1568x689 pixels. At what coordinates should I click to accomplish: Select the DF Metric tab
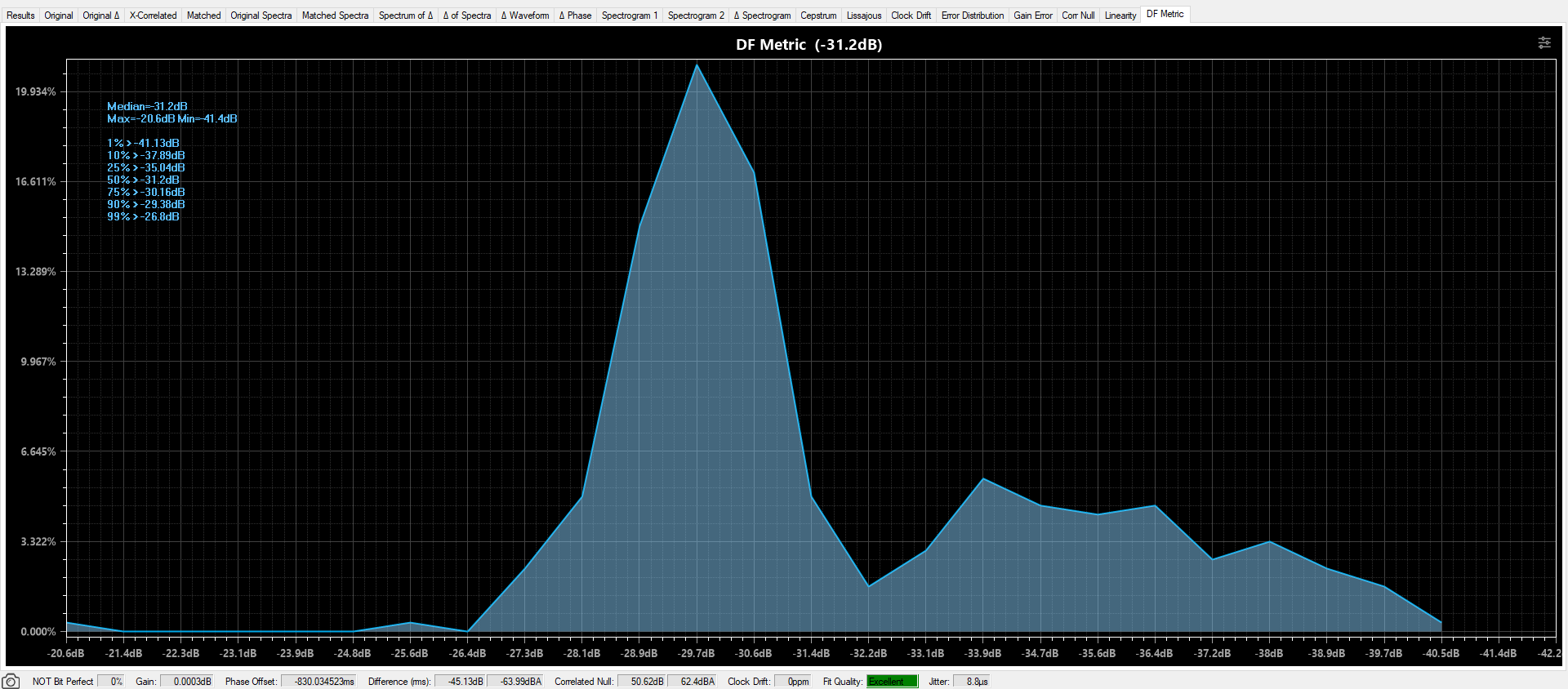[x=1165, y=14]
